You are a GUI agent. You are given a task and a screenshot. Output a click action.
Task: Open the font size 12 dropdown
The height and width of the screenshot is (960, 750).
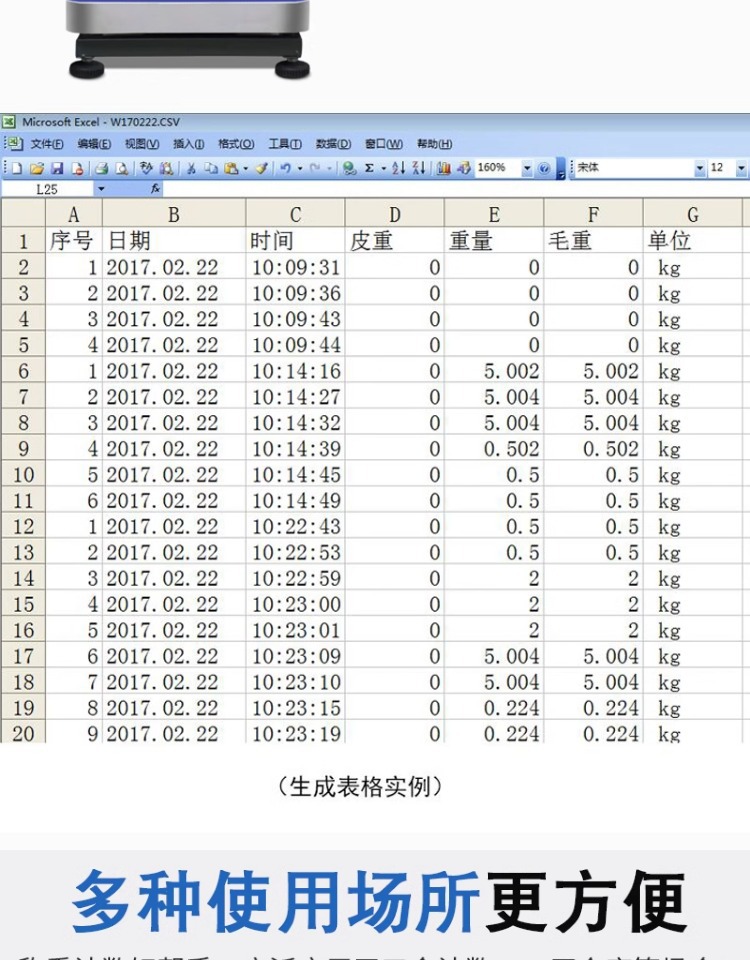coord(741,168)
